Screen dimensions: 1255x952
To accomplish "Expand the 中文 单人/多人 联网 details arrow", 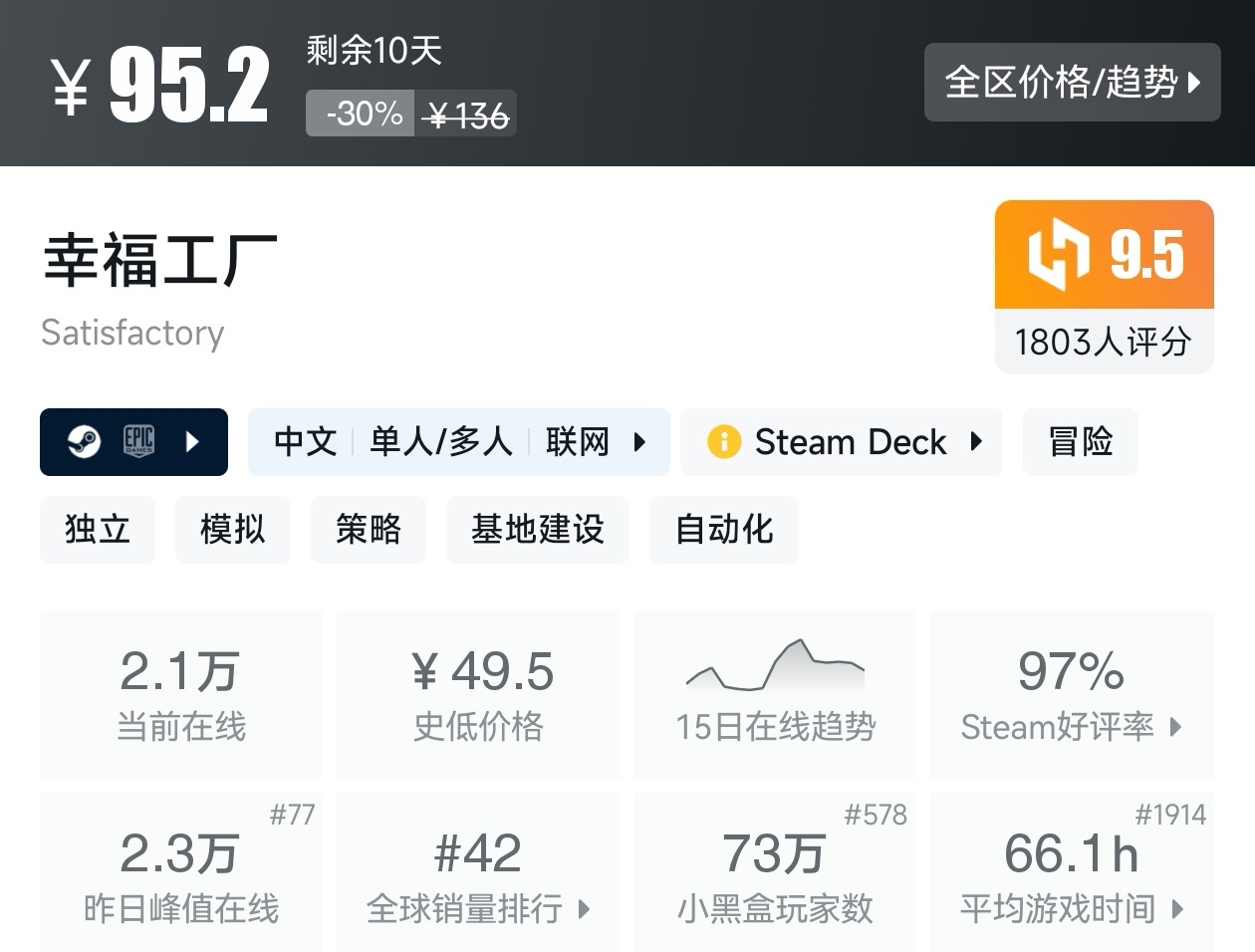I will click(x=640, y=441).
